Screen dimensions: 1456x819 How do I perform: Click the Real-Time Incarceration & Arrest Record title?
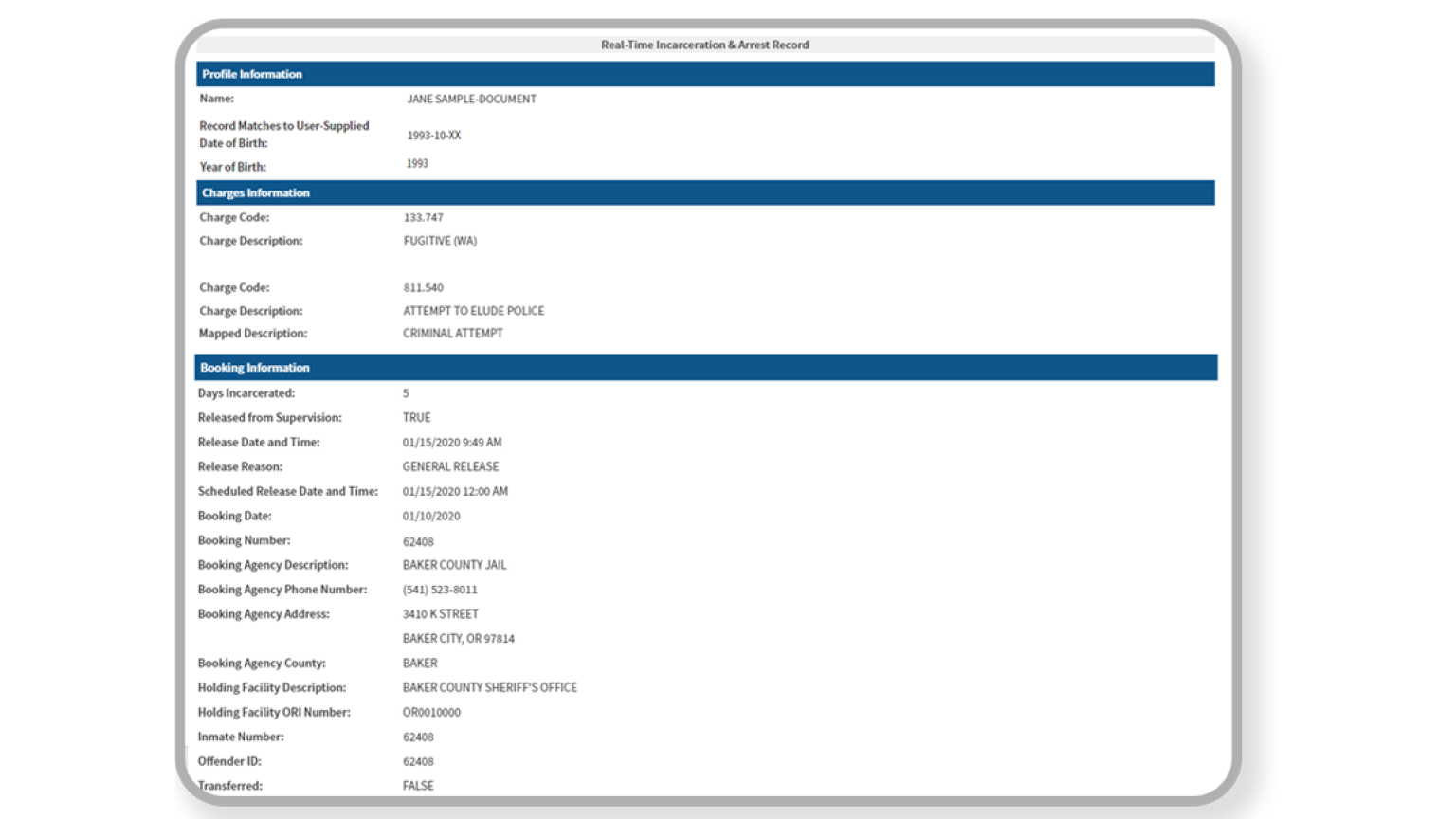click(704, 45)
